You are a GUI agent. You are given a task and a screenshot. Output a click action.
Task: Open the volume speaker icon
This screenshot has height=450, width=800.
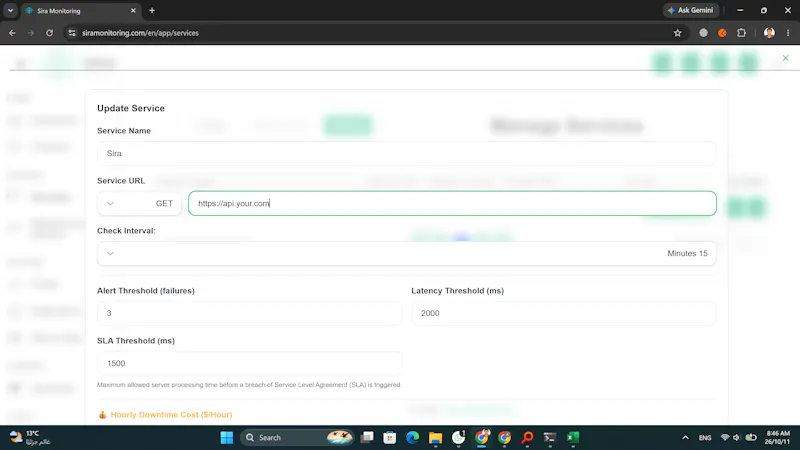(x=736, y=437)
